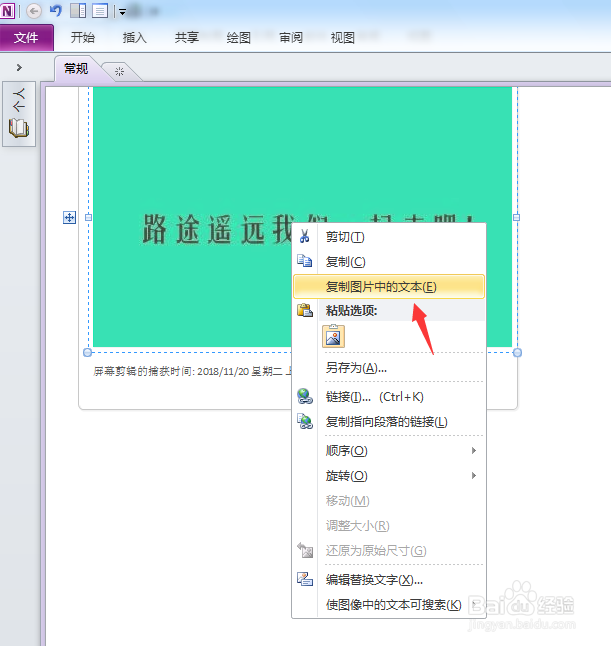Click the edit alt text icon
Screen dimensions: 611x646
(x=305, y=579)
